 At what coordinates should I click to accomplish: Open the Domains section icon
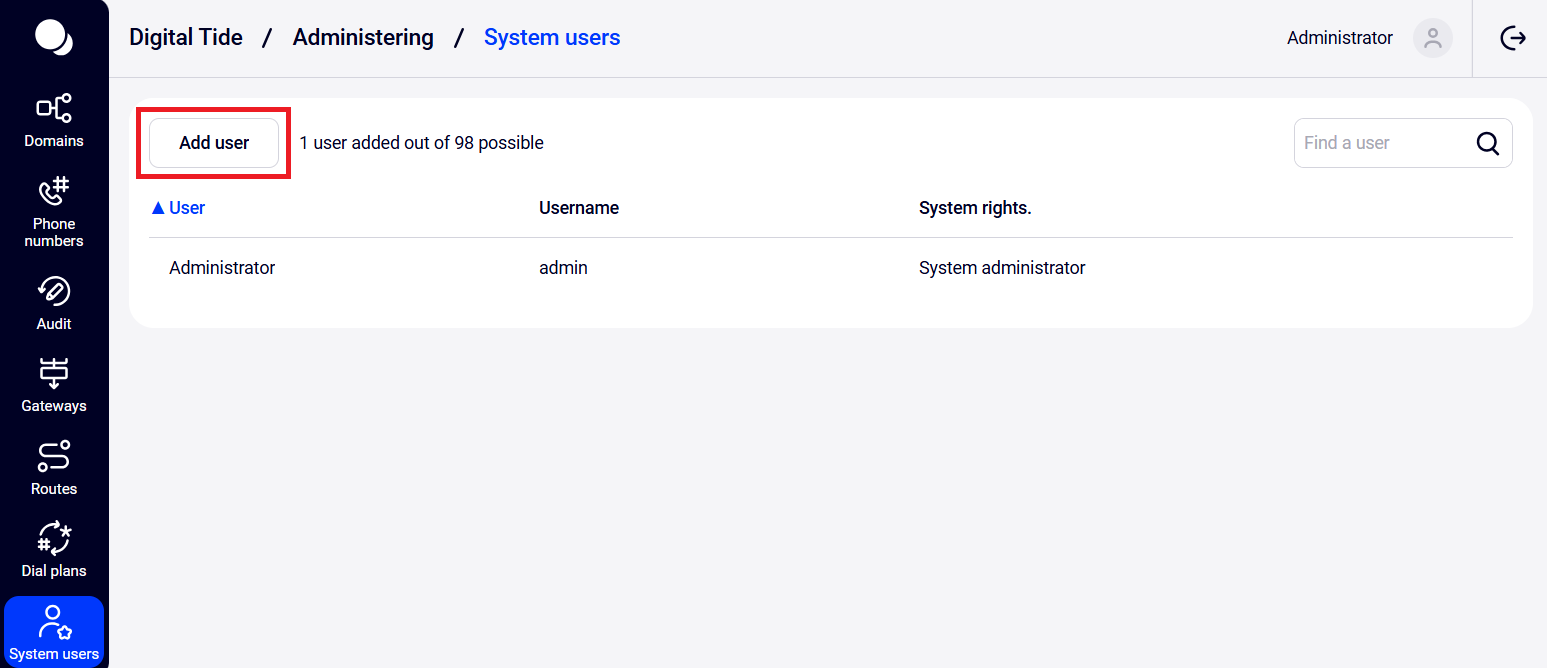54,108
